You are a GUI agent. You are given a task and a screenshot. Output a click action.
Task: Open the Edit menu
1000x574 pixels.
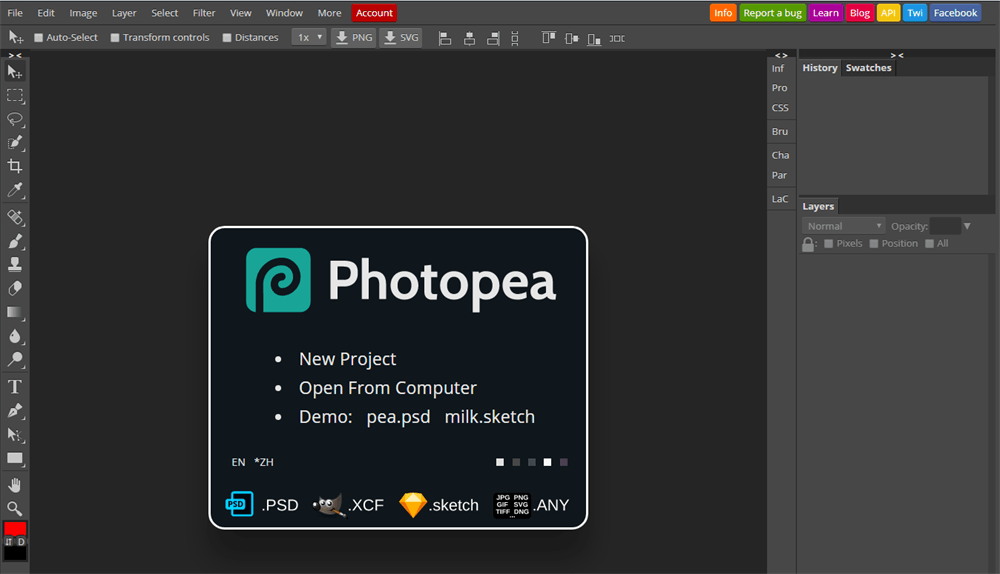coord(46,13)
